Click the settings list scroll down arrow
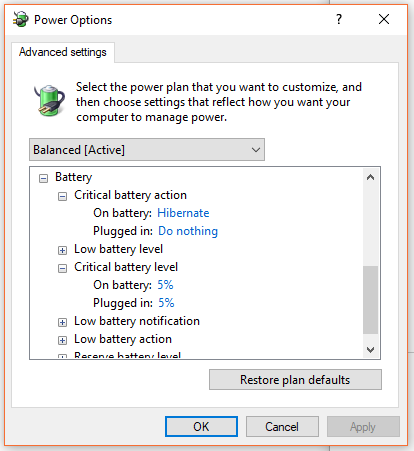 [x=370, y=350]
